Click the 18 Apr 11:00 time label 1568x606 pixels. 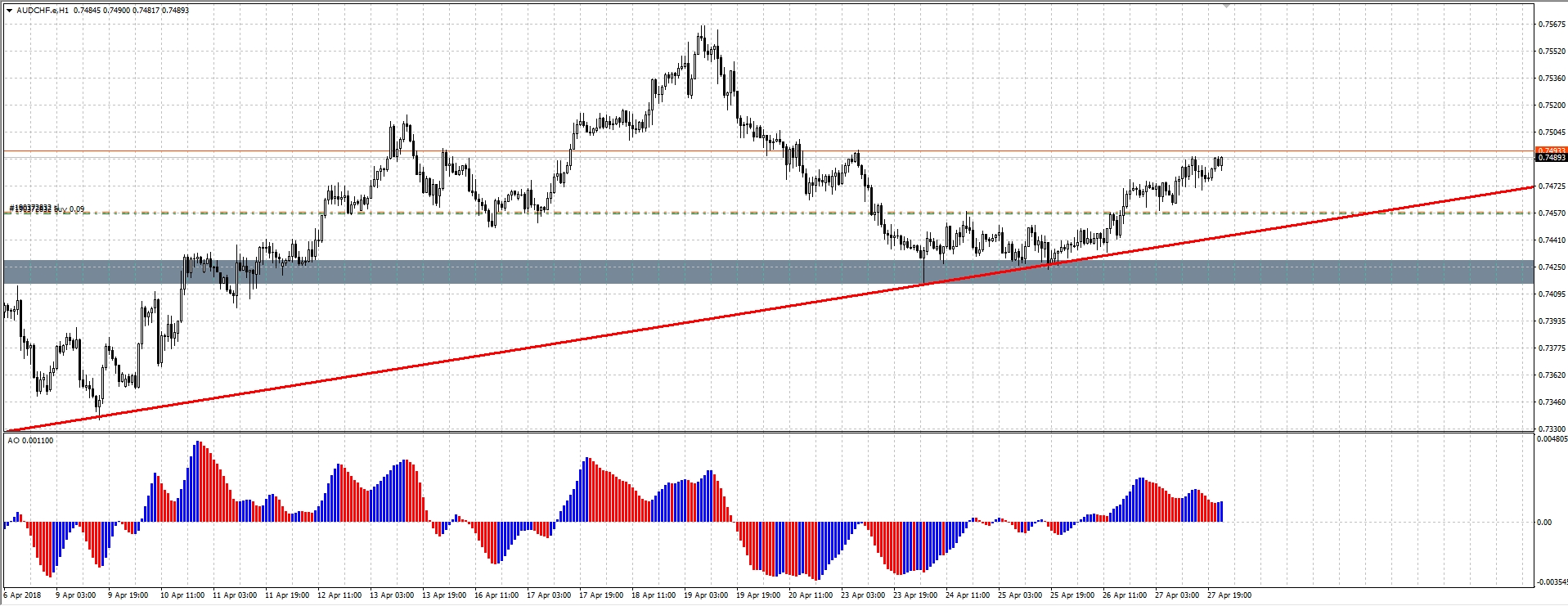coord(653,595)
